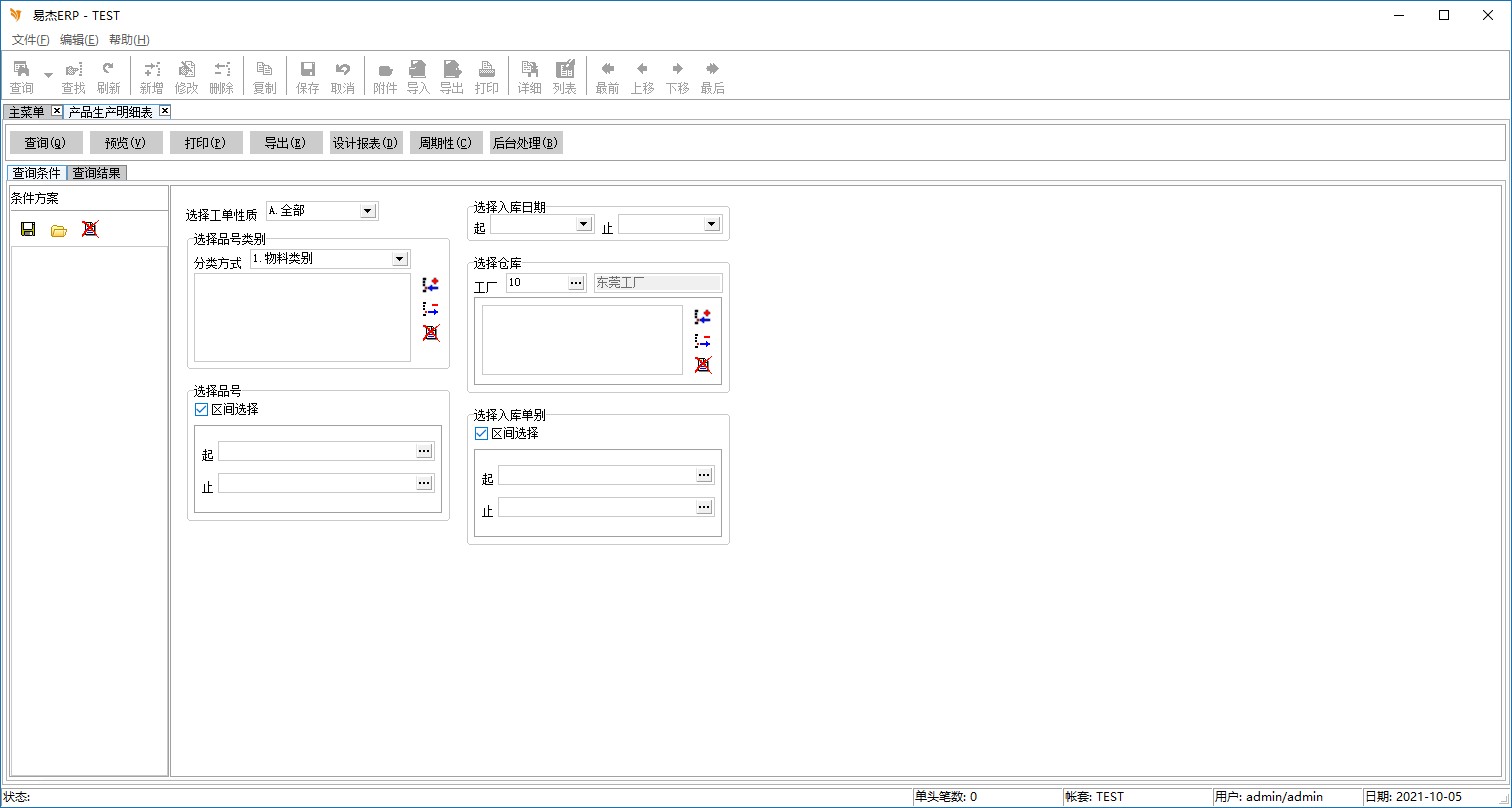
Task: Click the 修改 toolbar icon
Action: pyautogui.click(x=186, y=77)
